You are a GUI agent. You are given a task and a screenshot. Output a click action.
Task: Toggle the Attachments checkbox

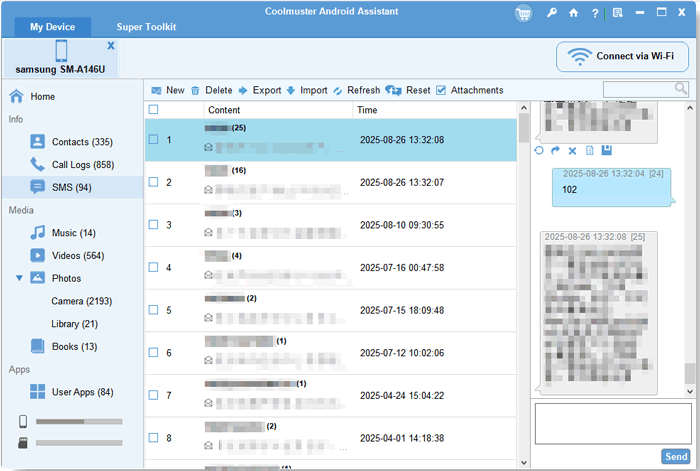pos(441,90)
